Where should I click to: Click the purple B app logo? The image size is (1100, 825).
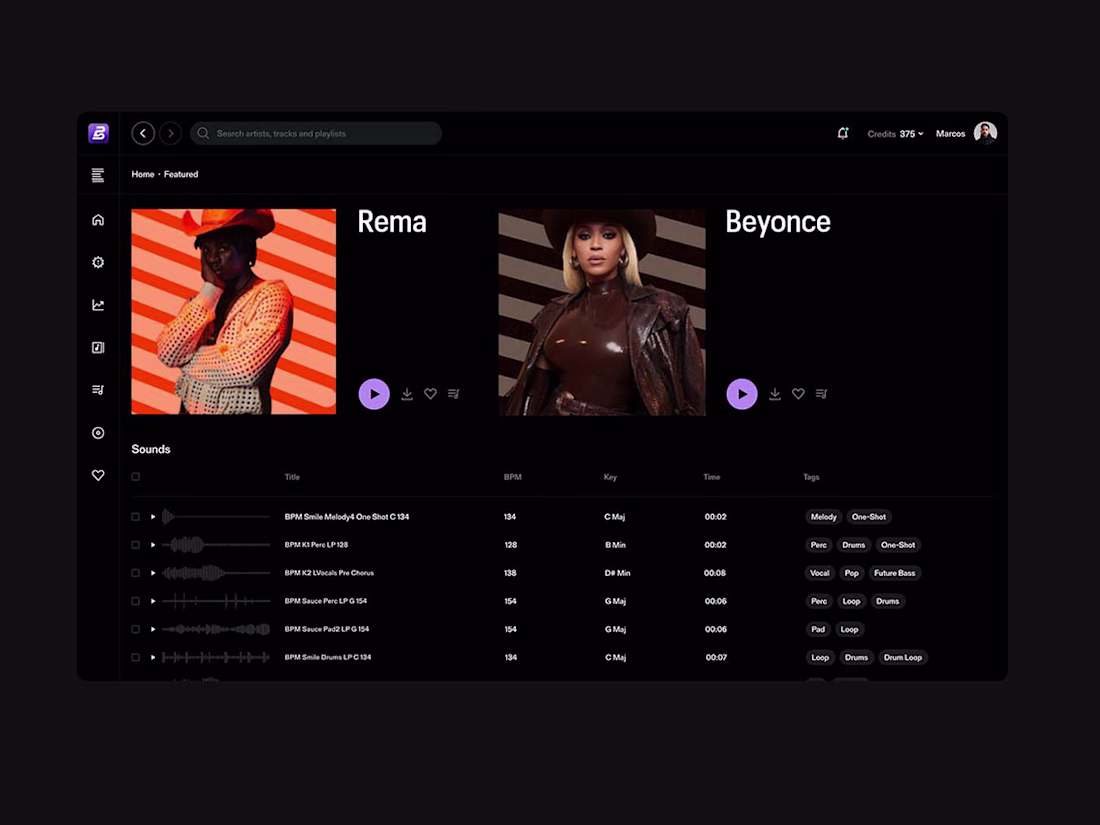coord(98,133)
